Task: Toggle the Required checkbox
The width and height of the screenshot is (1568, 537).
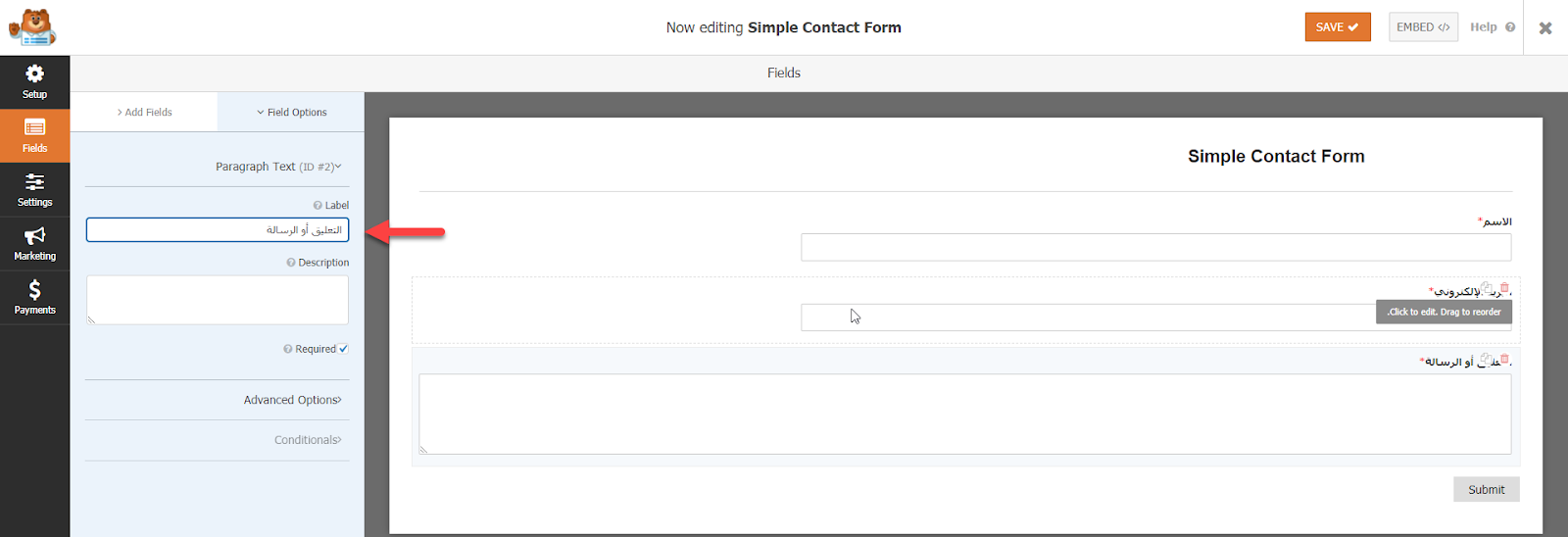Action: click(x=343, y=349)
